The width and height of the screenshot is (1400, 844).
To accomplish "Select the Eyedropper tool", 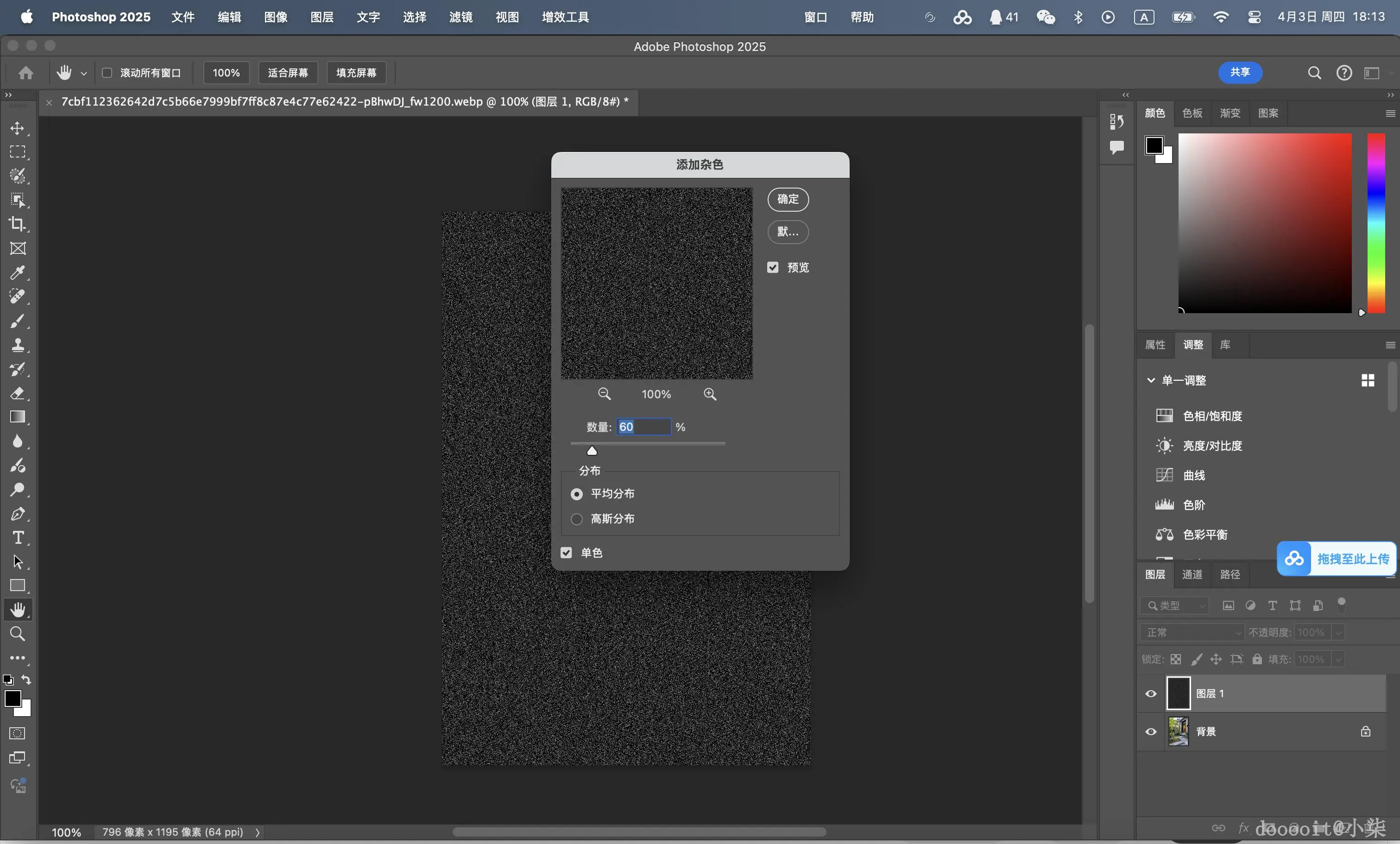I will tap(18, 273).
